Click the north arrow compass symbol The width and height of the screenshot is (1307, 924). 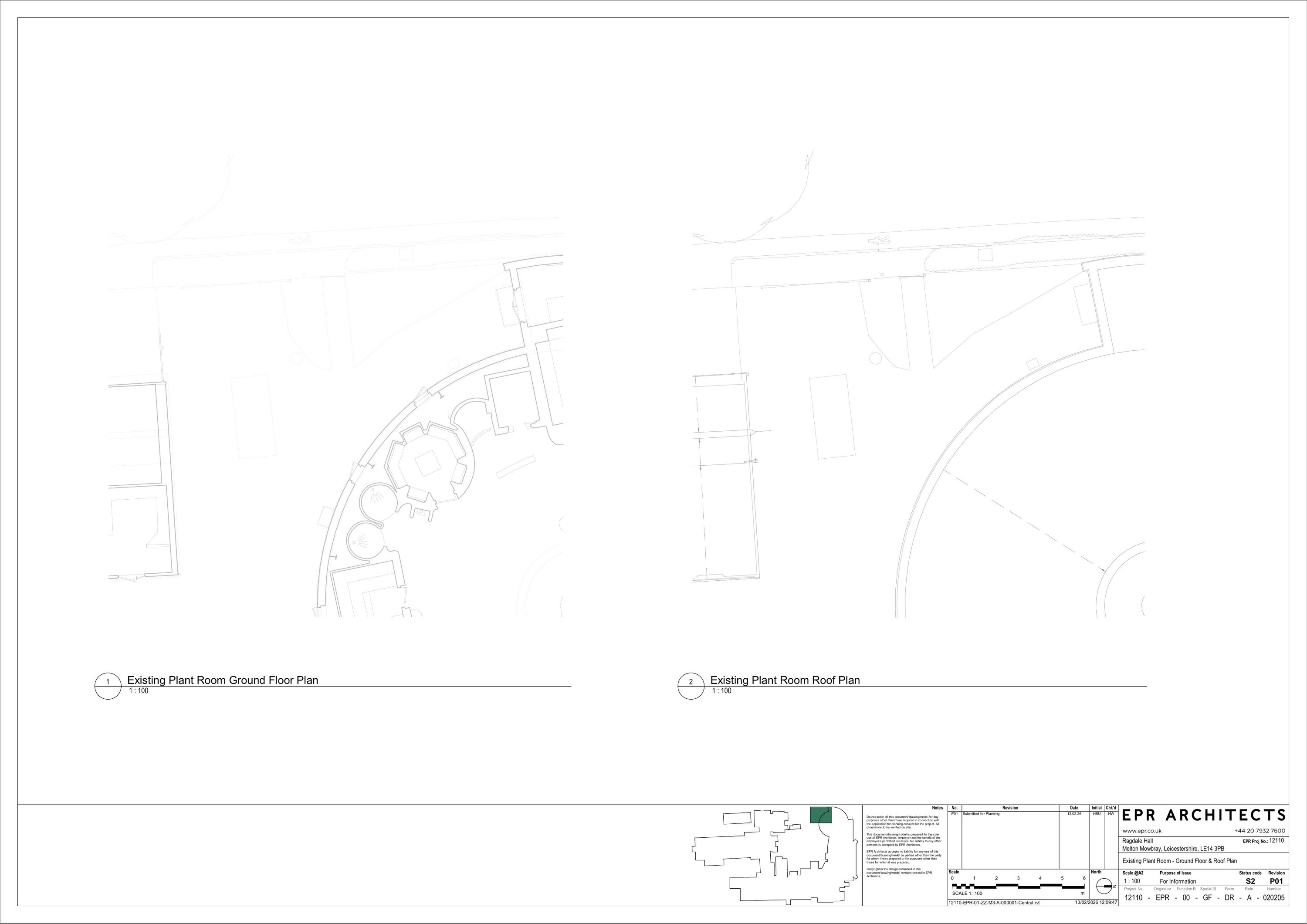(1105, 887)
